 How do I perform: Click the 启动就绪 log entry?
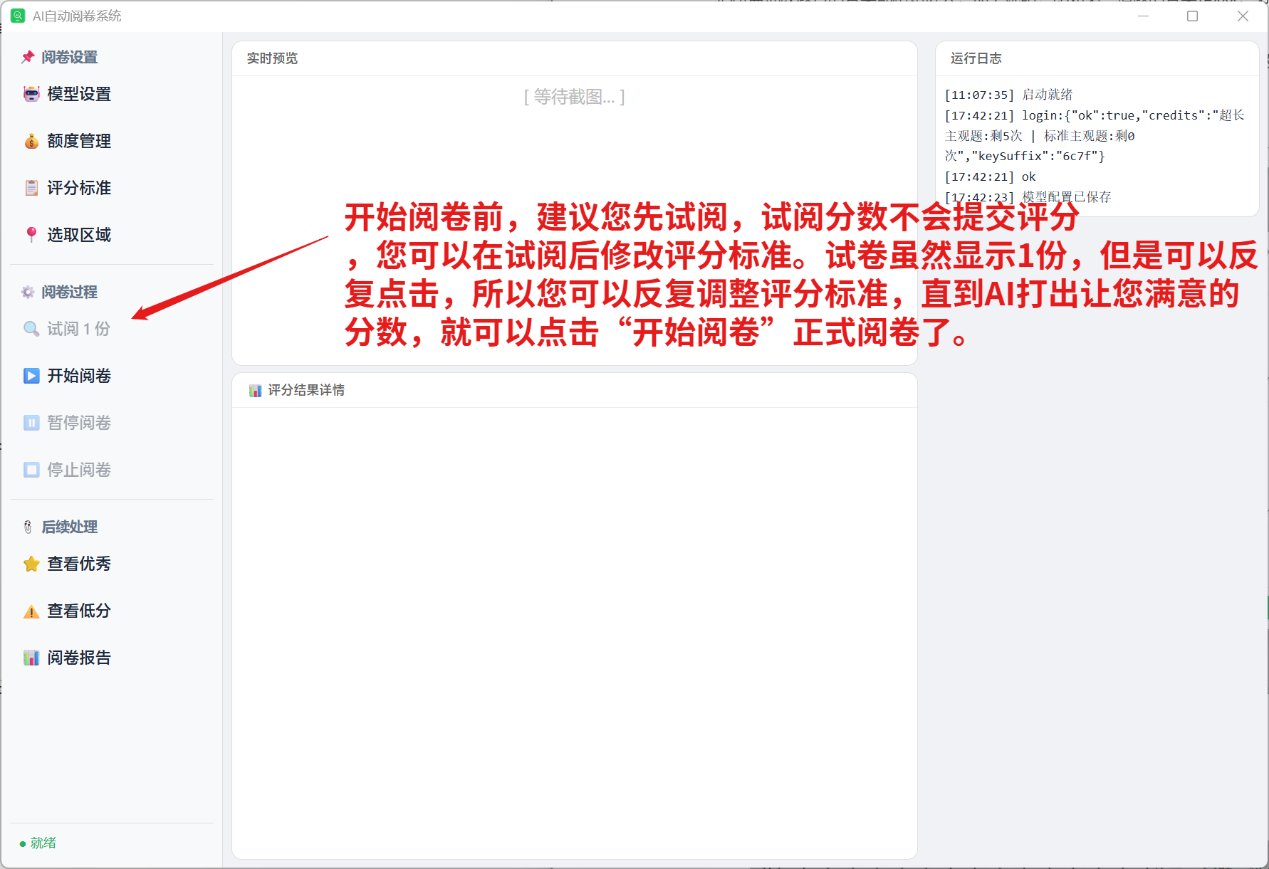[x=1008, y=95]
